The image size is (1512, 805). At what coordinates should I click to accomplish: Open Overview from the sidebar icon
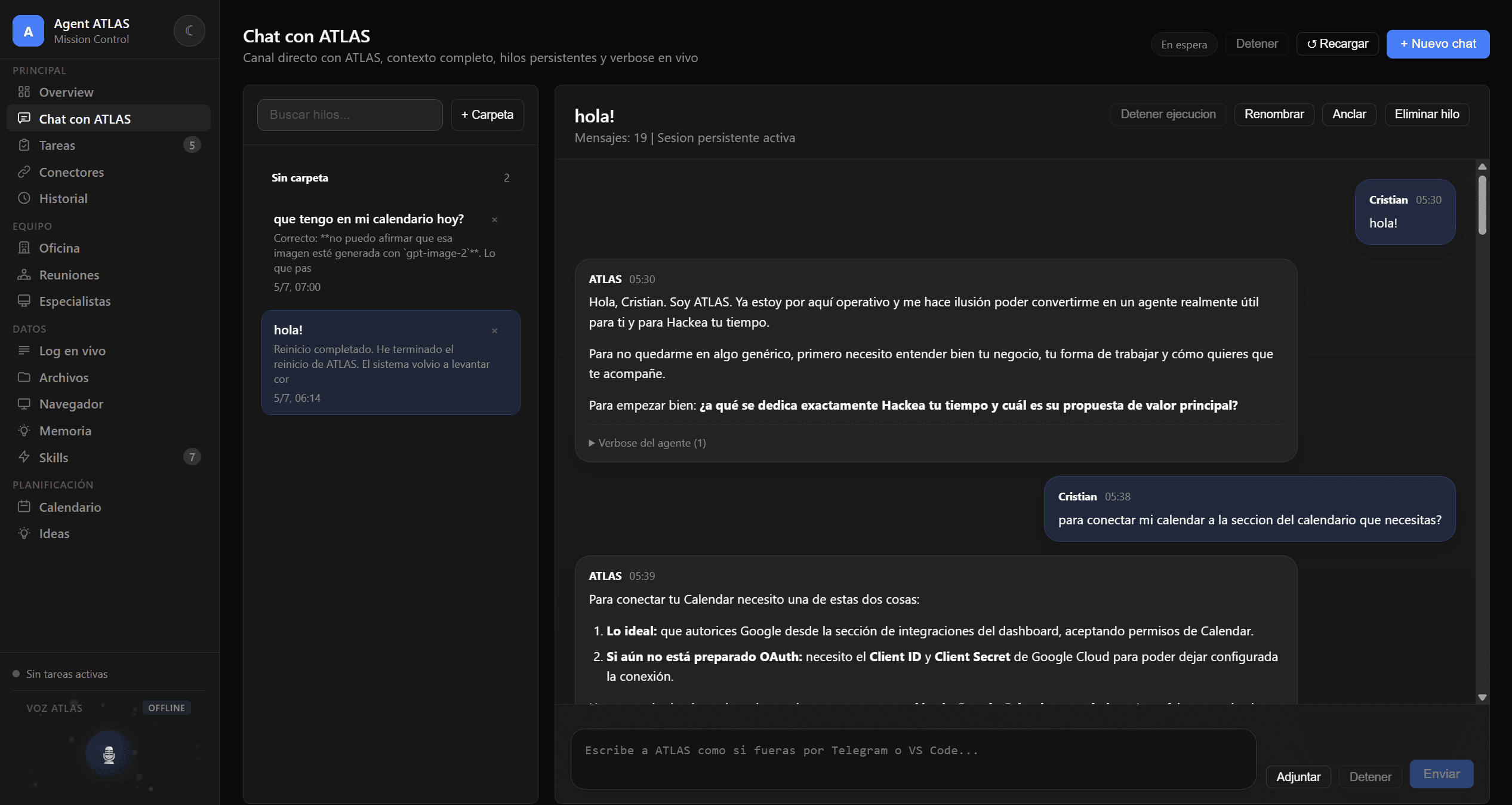[x=24, y=92]
